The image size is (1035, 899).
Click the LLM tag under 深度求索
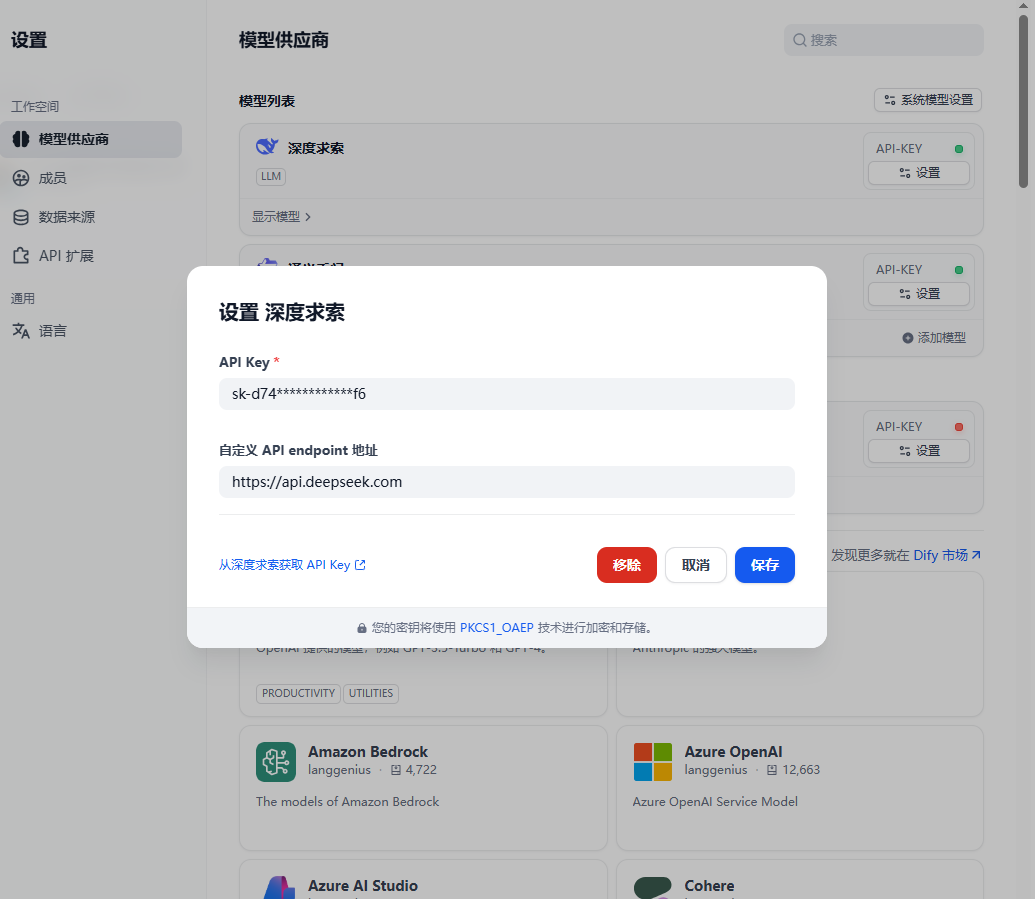tap(271, 176)
